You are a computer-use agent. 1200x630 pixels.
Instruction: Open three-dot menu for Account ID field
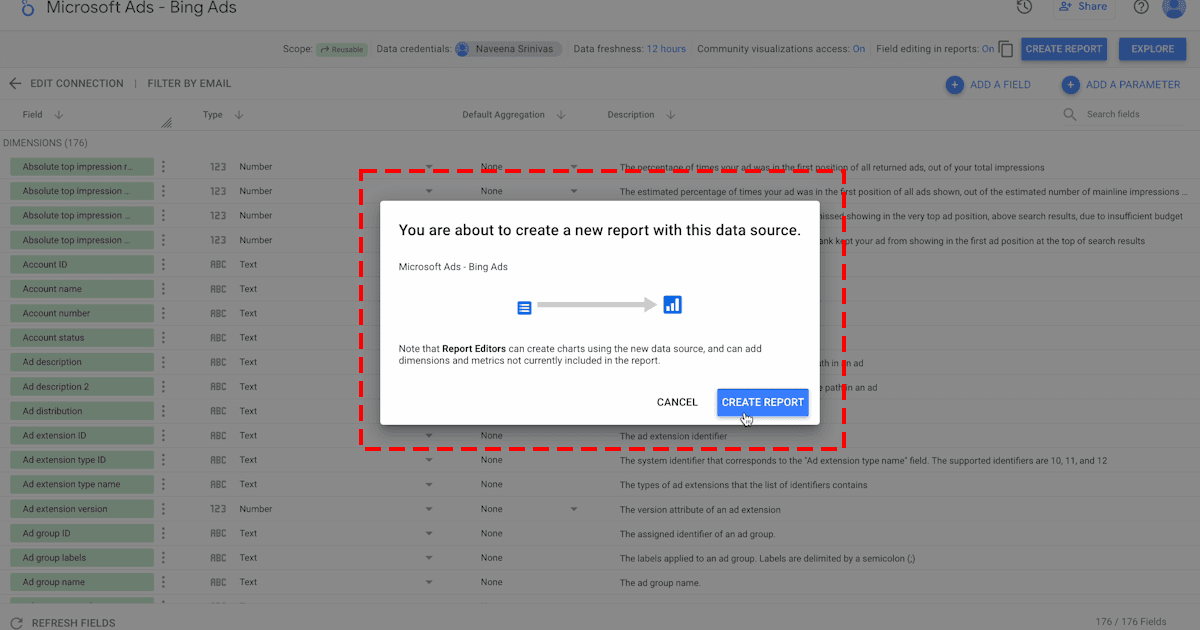pyautogui.click(x=163, y=265)
